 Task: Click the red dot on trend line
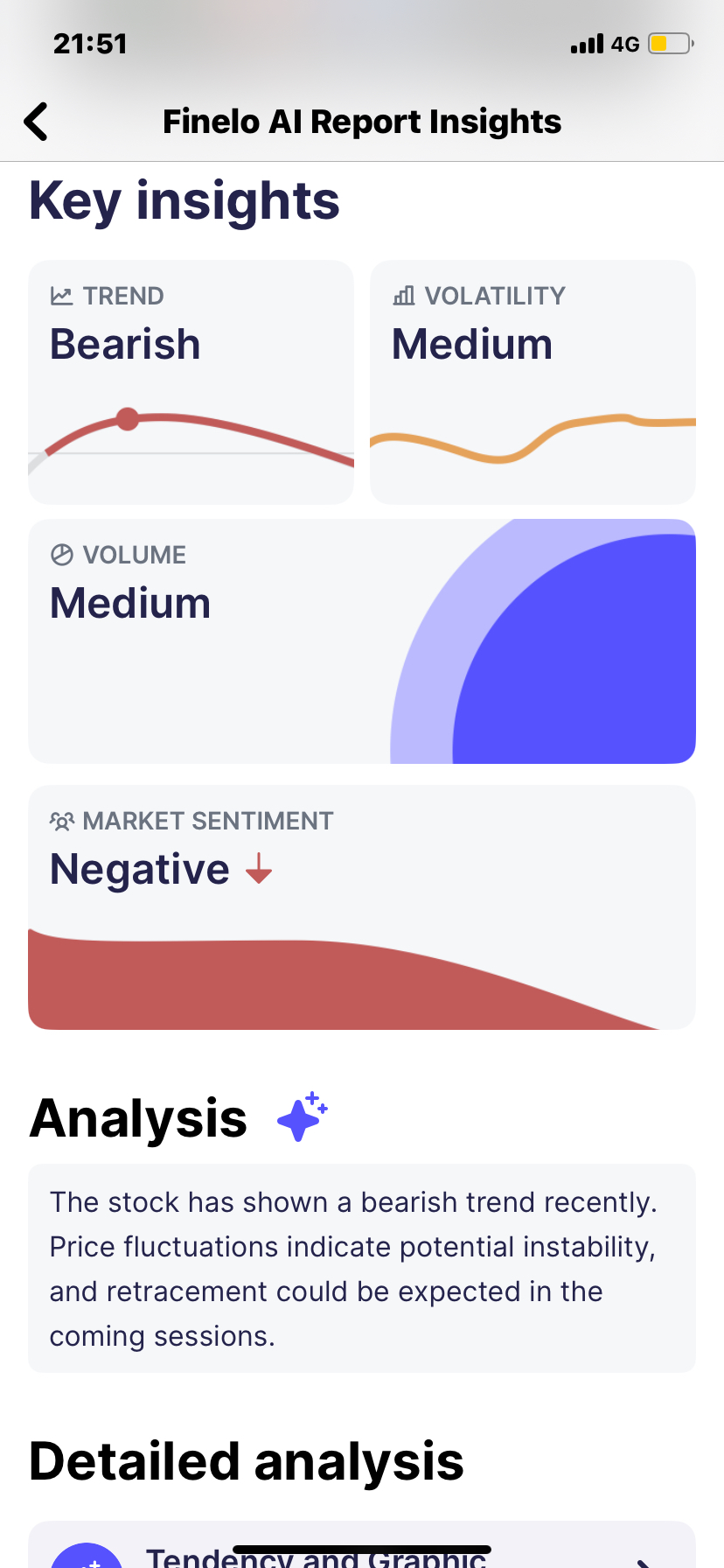[x=128, y=419]
